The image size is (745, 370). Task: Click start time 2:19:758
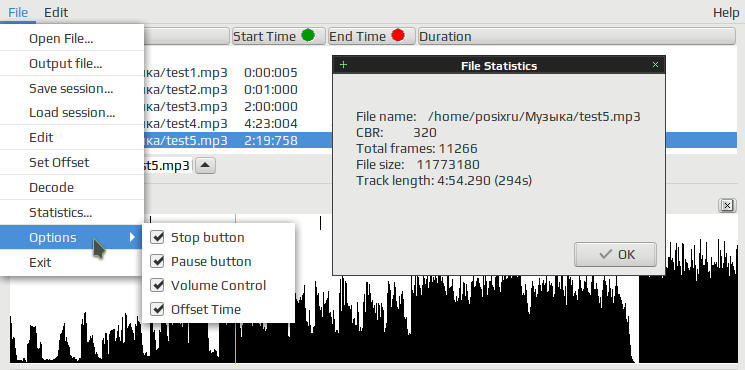pos(271,141)
